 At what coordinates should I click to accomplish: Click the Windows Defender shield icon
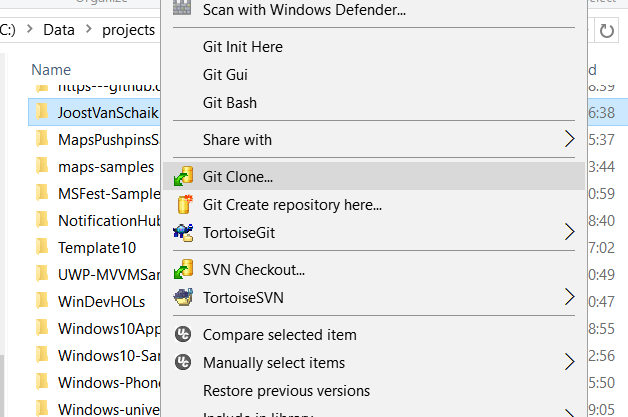coord(183,10)
